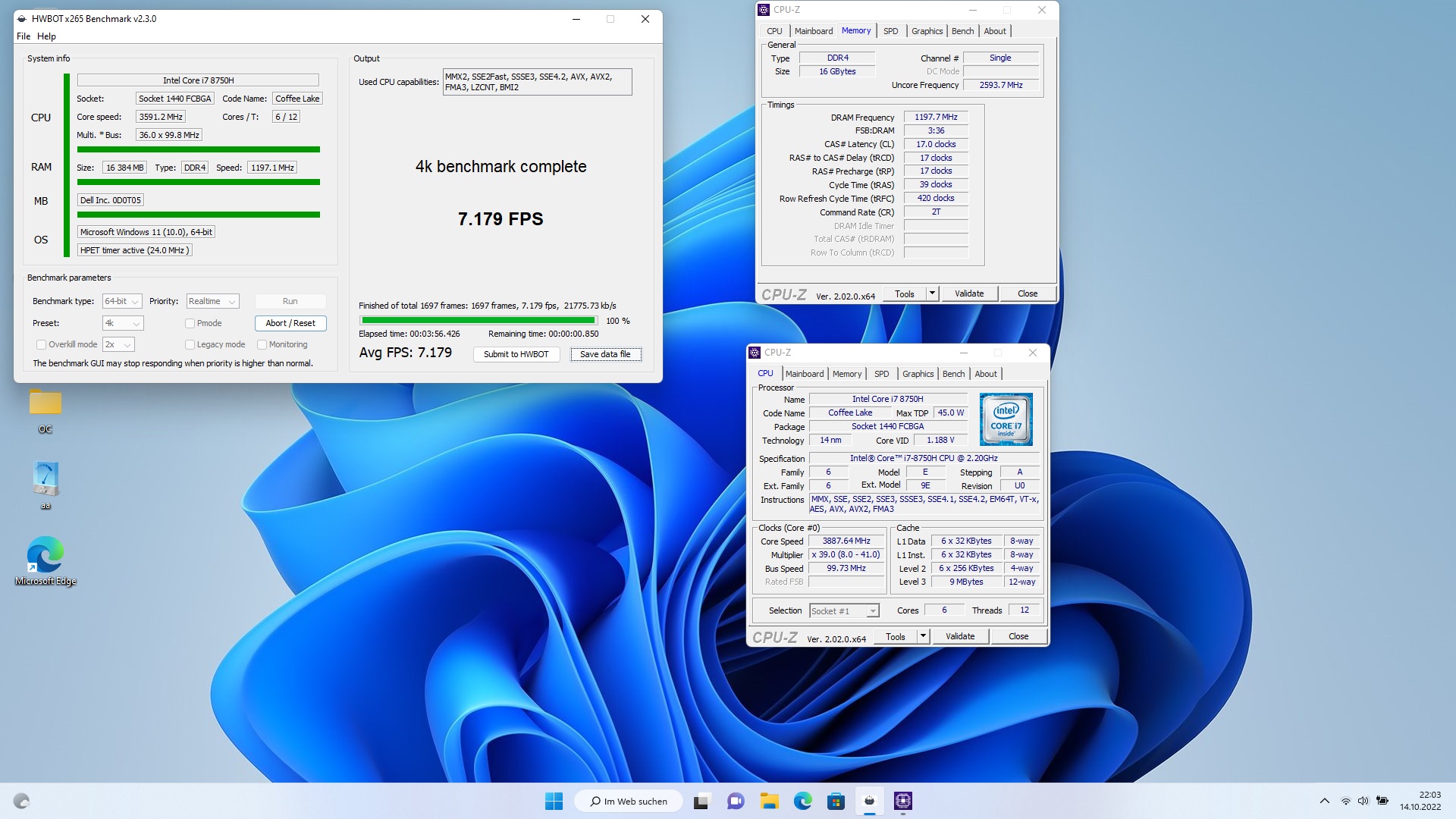This screenshot has height=819, width=1456.
Task: Open the Chat app in taskbar
Action: click(x=735, y=801)
